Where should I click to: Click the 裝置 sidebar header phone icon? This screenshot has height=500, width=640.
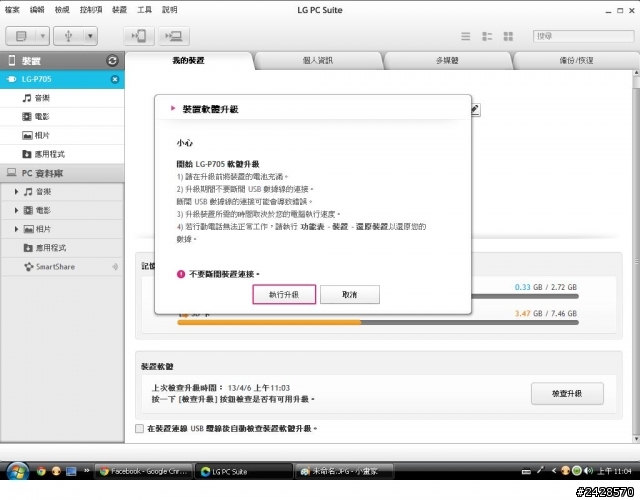[x=12, y=60]
